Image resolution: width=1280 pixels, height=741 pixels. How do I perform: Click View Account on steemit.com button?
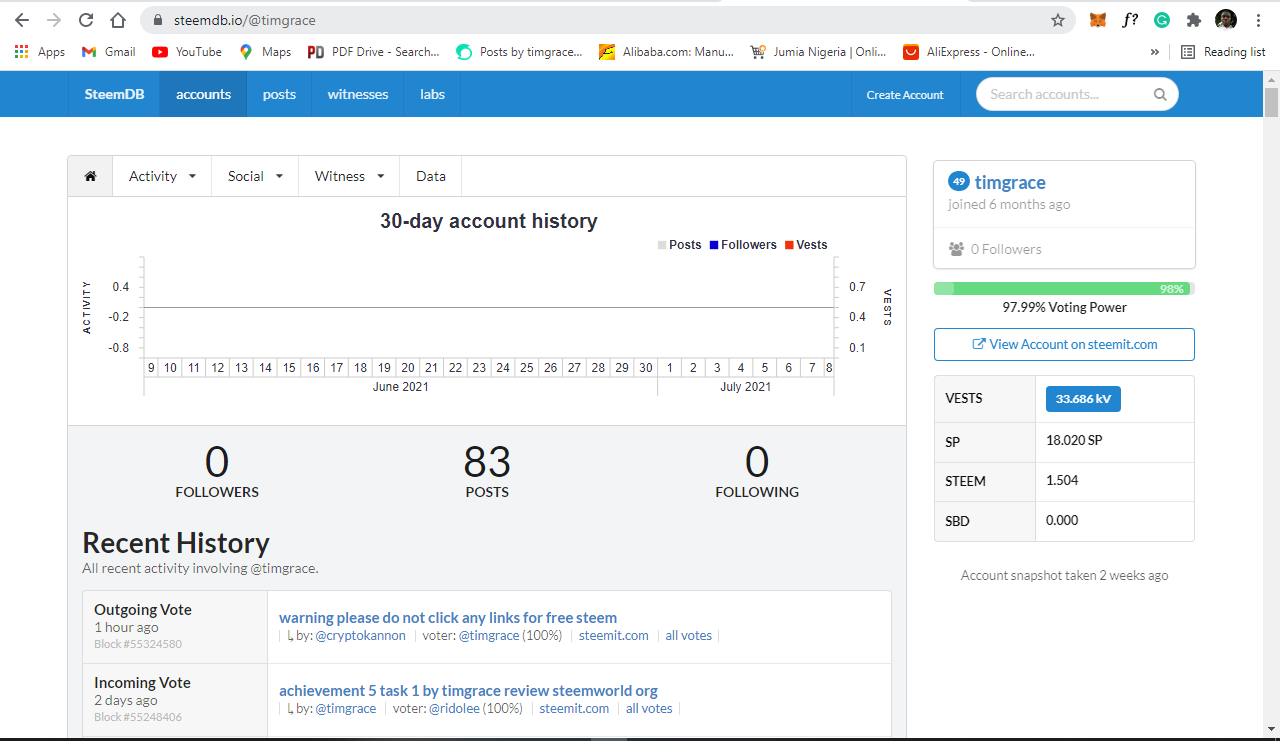[x=1064, y=344]
